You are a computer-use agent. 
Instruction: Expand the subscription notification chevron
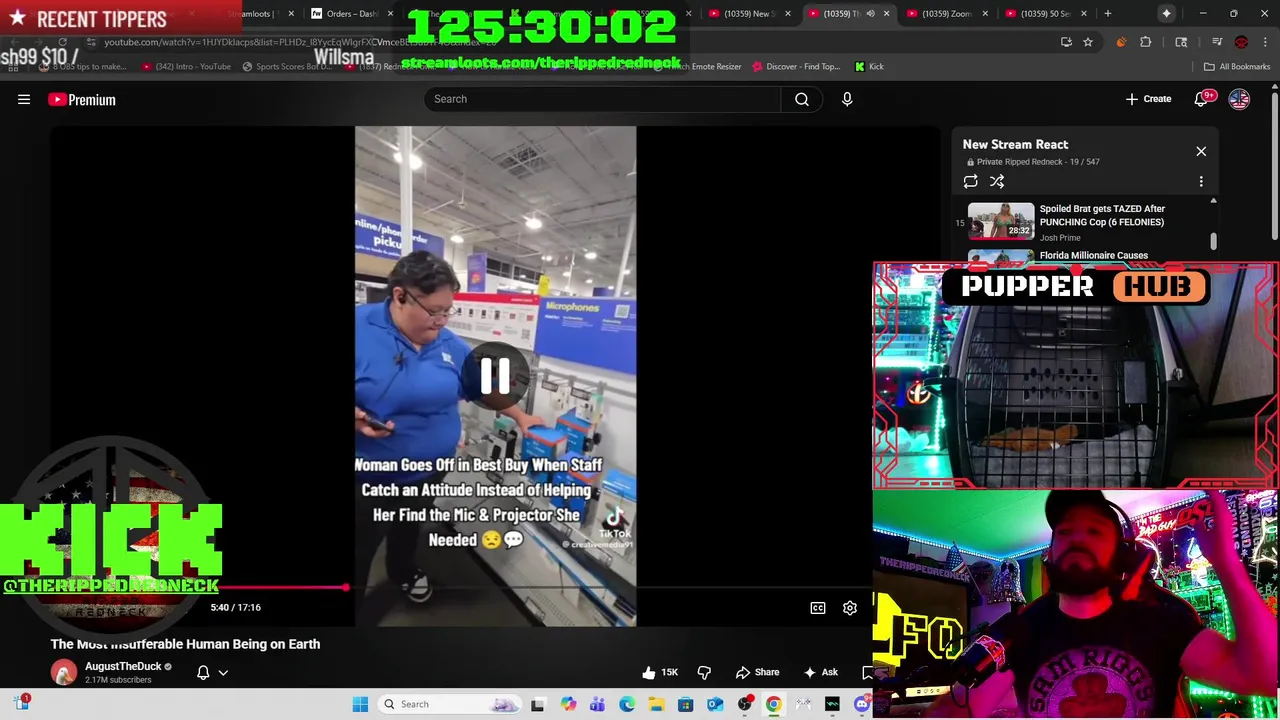tap(223, 672)
